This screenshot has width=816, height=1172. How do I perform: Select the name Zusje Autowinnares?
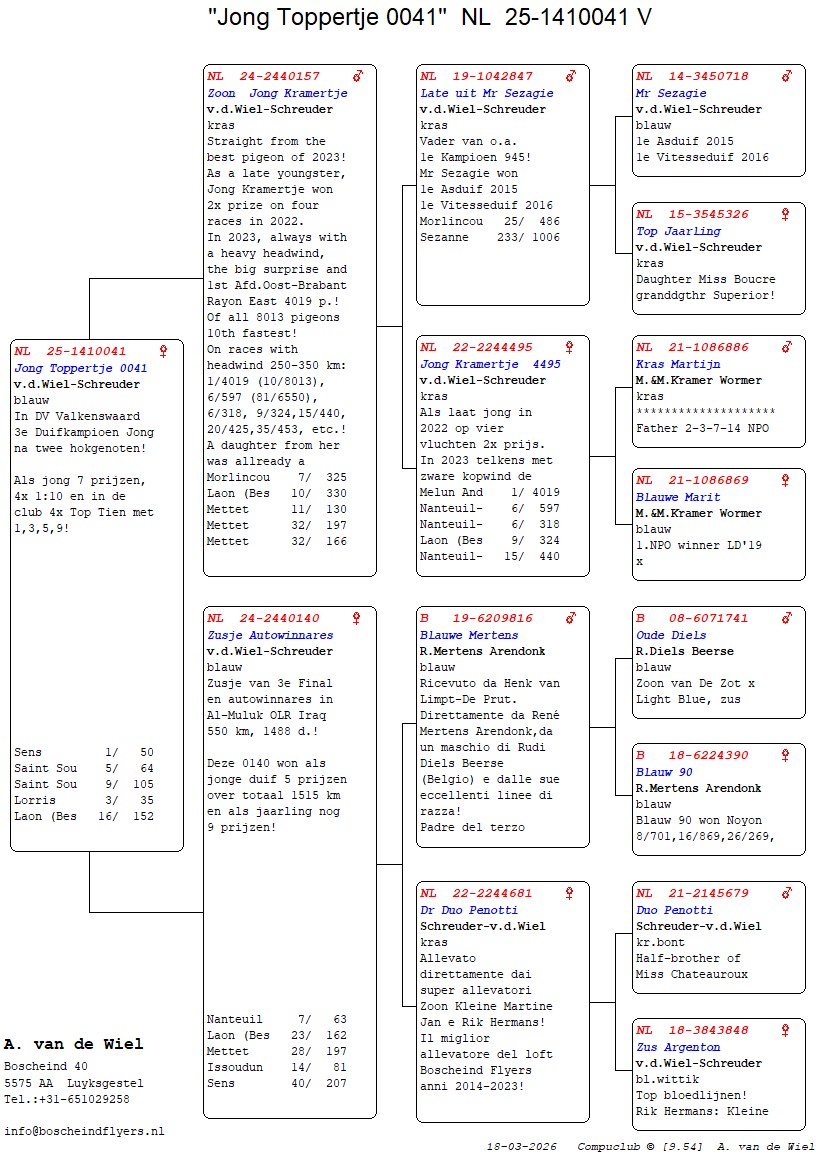click(270, 635)
